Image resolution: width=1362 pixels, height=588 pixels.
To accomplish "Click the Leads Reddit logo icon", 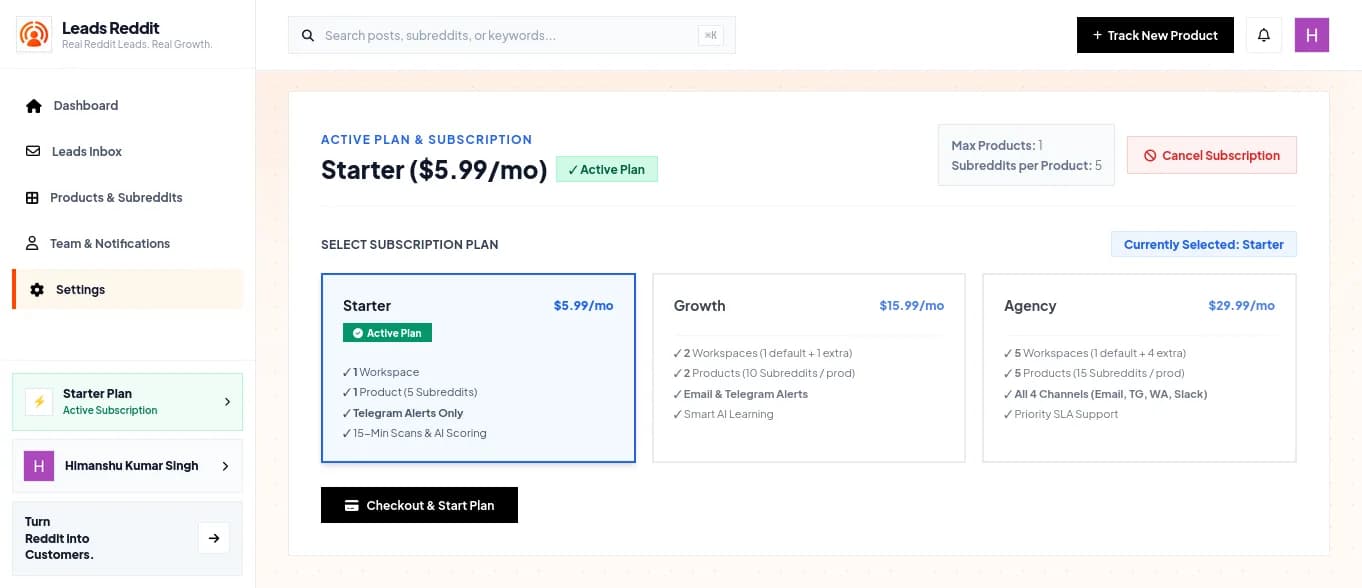I will (x=34, y=35).
